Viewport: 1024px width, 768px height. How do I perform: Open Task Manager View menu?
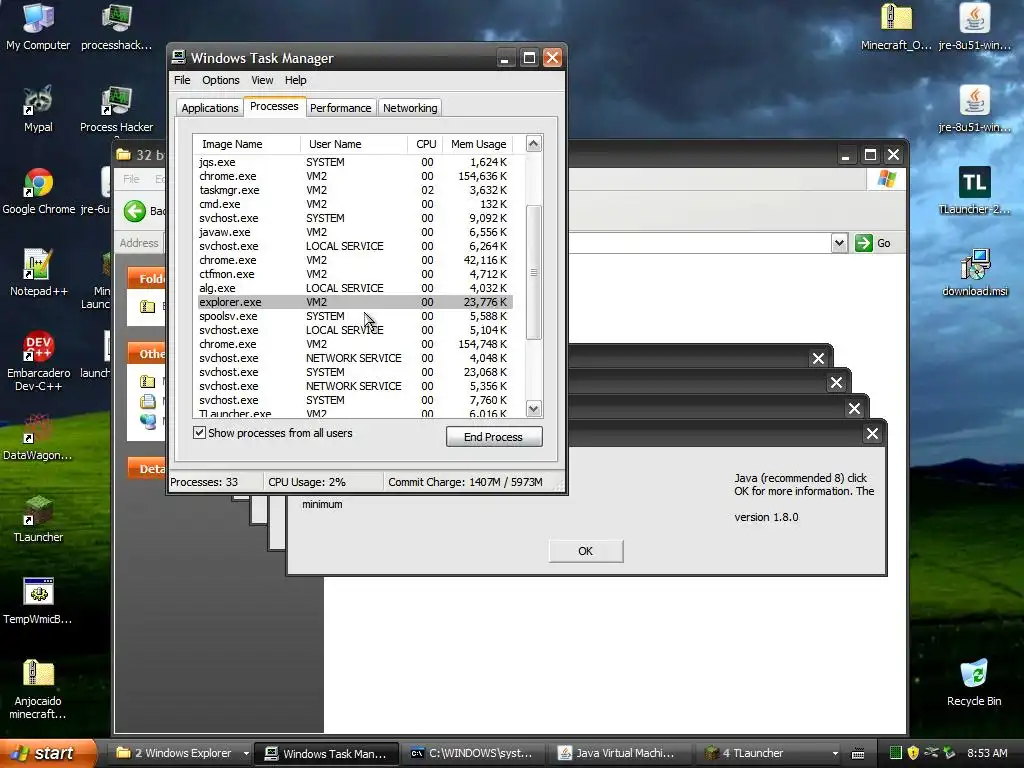click(x=262, y=80)
